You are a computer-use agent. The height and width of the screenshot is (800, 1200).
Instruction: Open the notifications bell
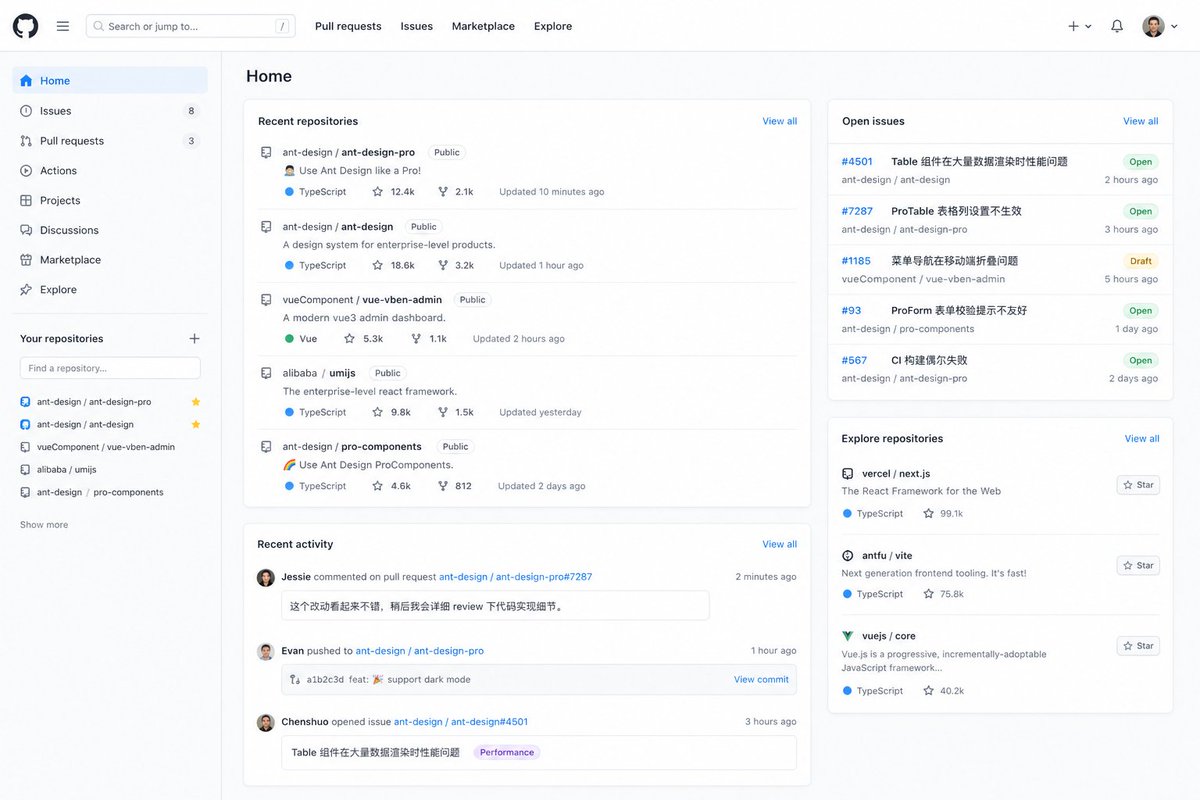(1117, 26)
